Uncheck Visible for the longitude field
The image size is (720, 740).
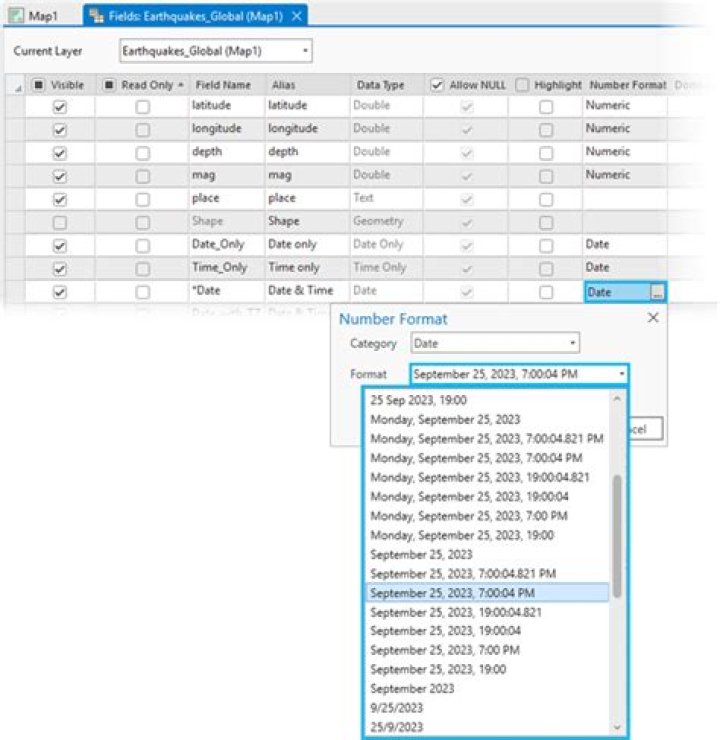tap(59, 130)
